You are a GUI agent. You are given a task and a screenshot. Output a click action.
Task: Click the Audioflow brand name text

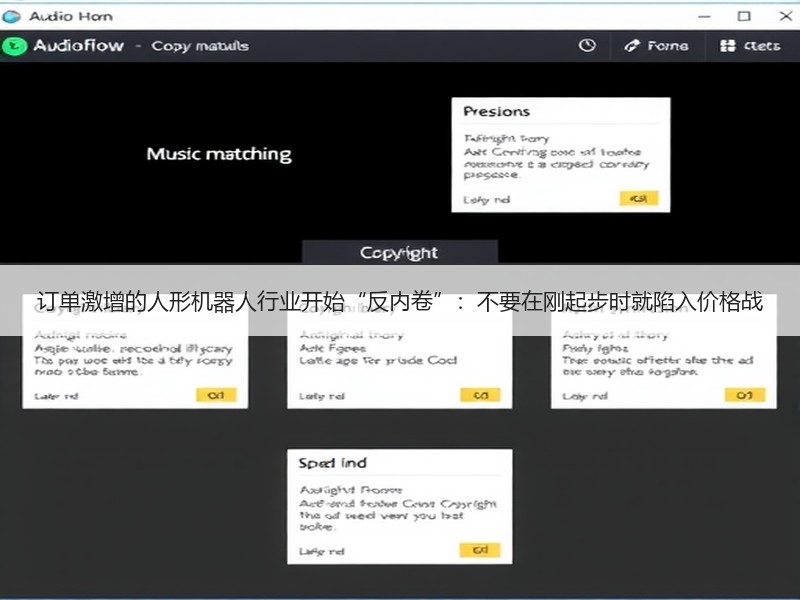(79, 46)
